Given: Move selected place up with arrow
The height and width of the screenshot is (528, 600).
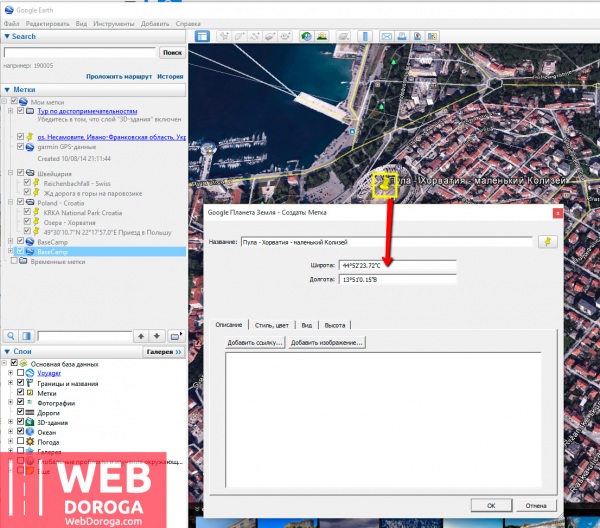Looking at the screenshot, I should pos(141,336).
